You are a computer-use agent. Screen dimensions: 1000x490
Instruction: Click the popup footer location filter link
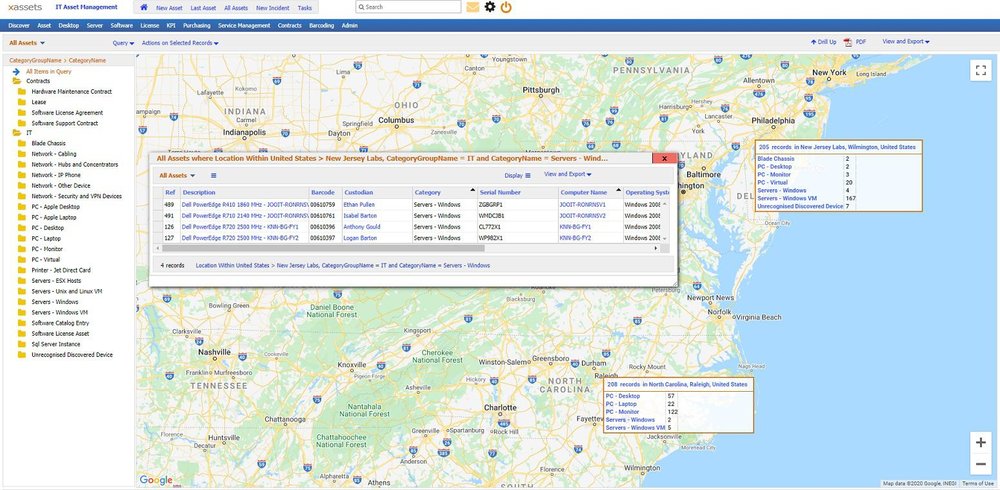[x=342, y=265]
